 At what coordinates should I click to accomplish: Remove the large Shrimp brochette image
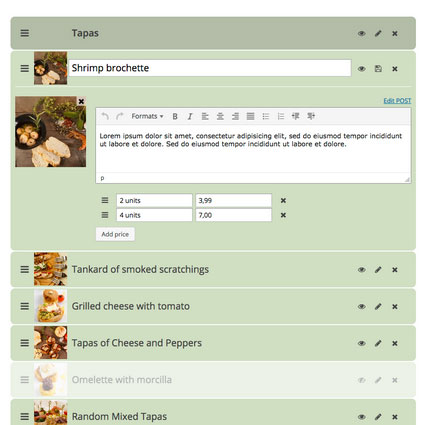(x=81, y=101)
